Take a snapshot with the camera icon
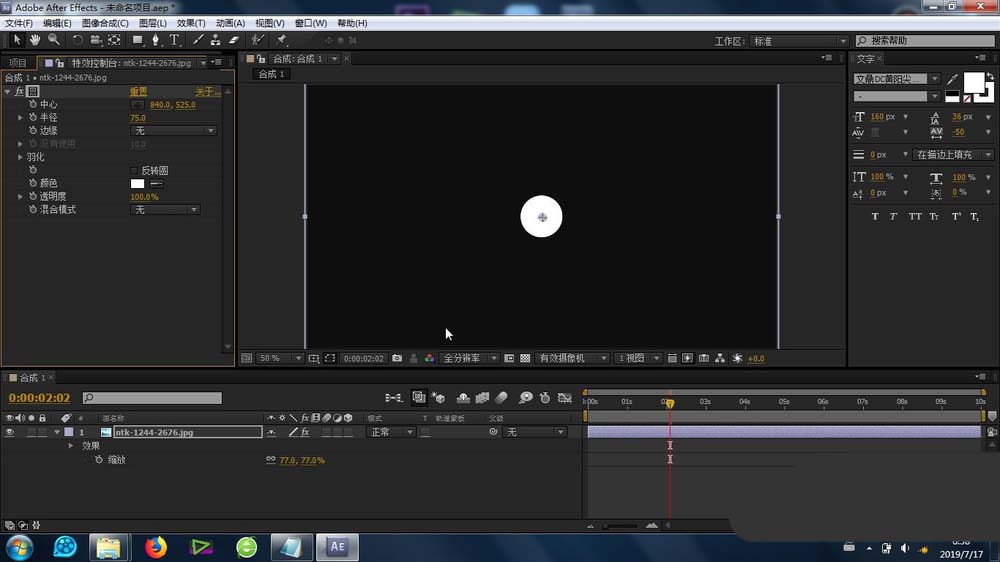Image resolution: width=1000 pixels, height=562 pixels. [397, 358]
